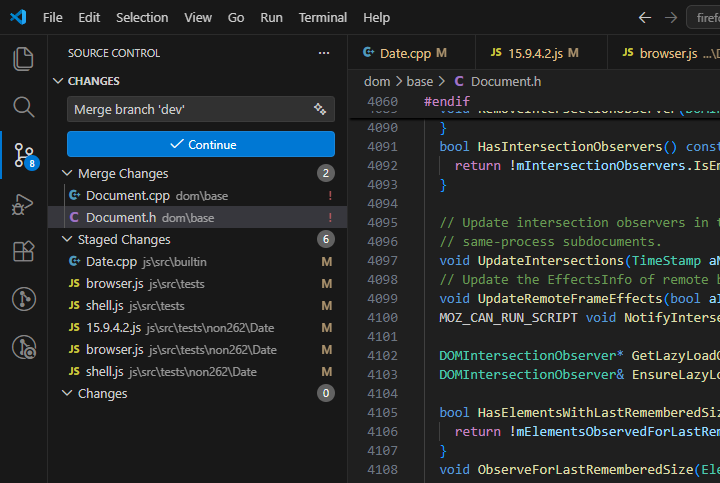Go forward with the right arrow

coord(671,18)
